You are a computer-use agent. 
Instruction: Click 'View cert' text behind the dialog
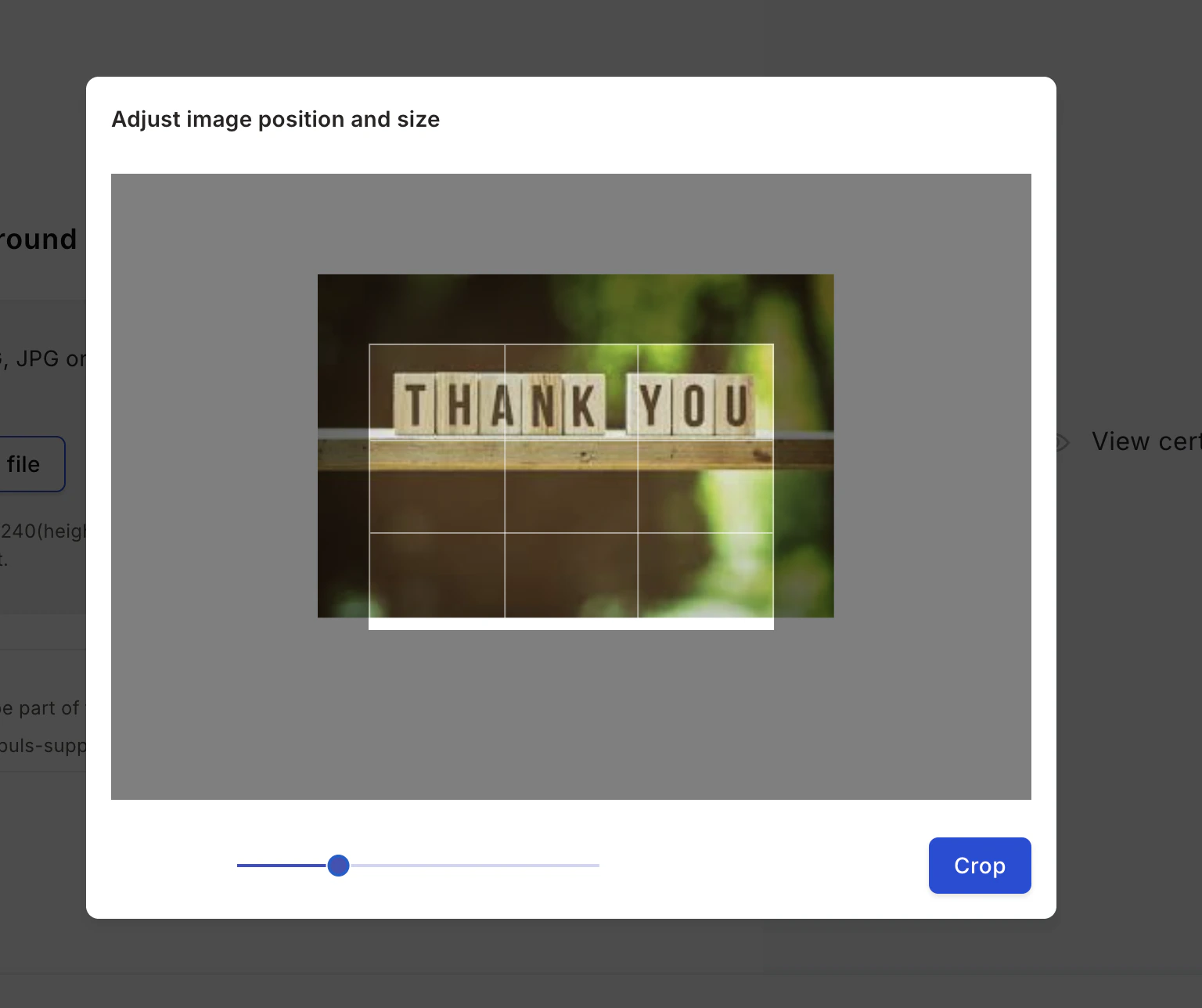click(x=1146, y=441)
